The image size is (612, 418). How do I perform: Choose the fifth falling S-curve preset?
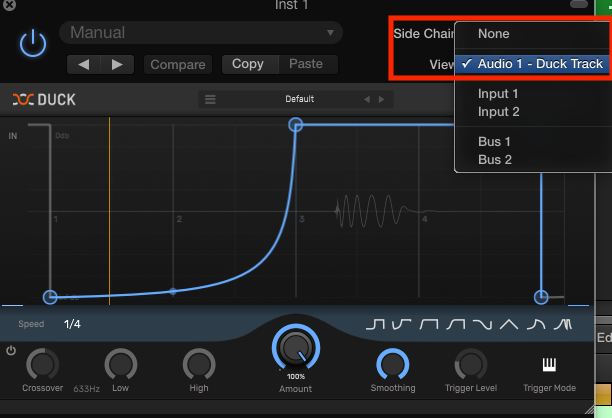coord(482,324)
